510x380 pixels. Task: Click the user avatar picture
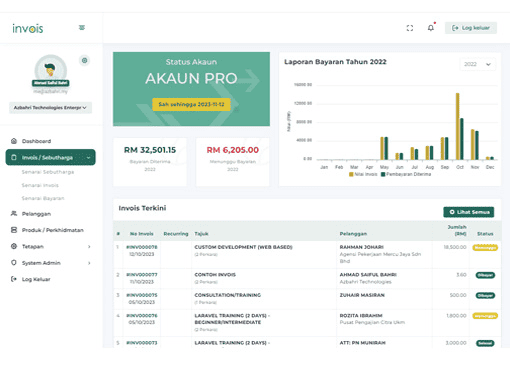pyautogui.click(x=51, y=70)
